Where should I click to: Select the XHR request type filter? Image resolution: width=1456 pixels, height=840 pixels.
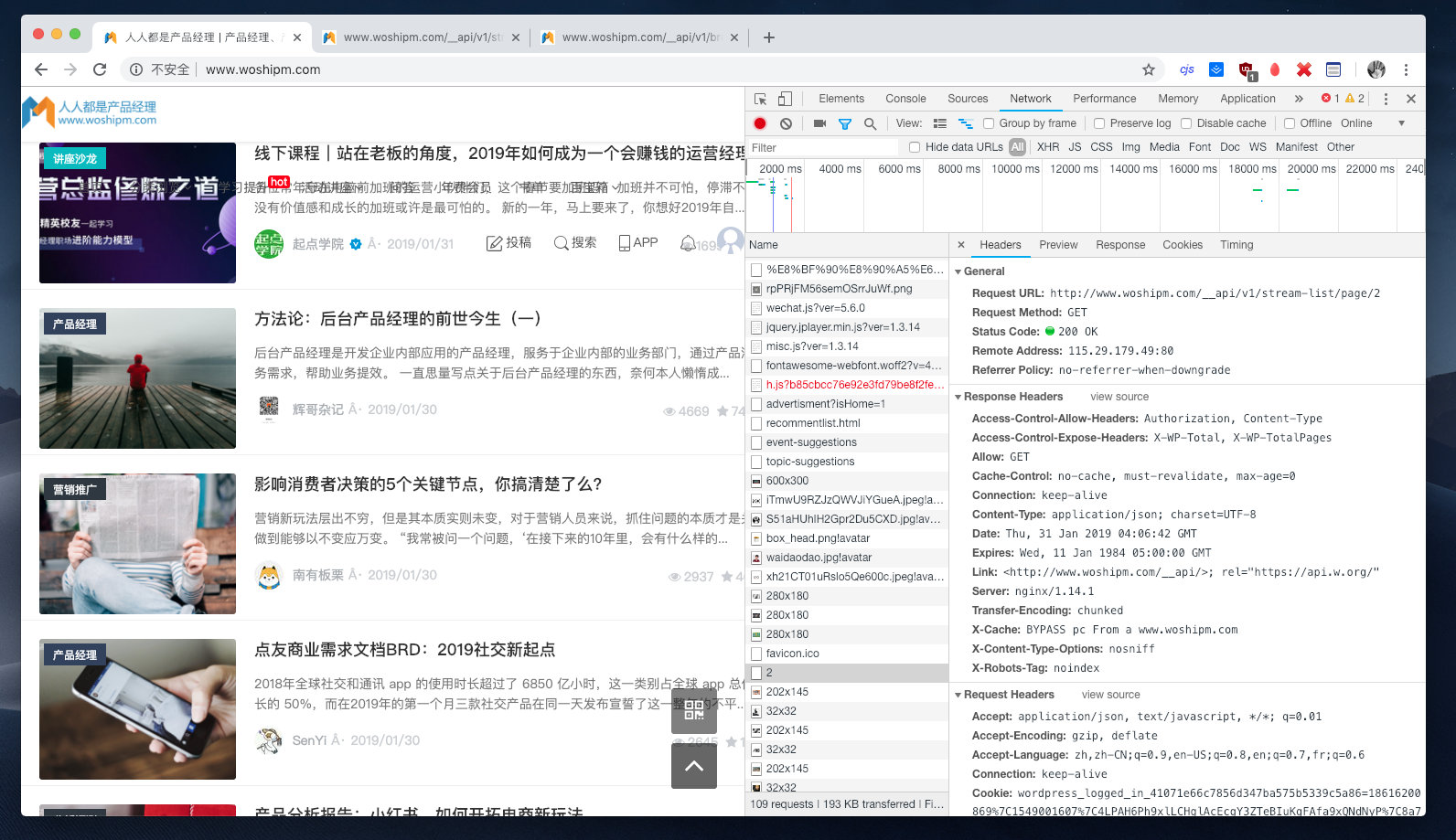1048,147
